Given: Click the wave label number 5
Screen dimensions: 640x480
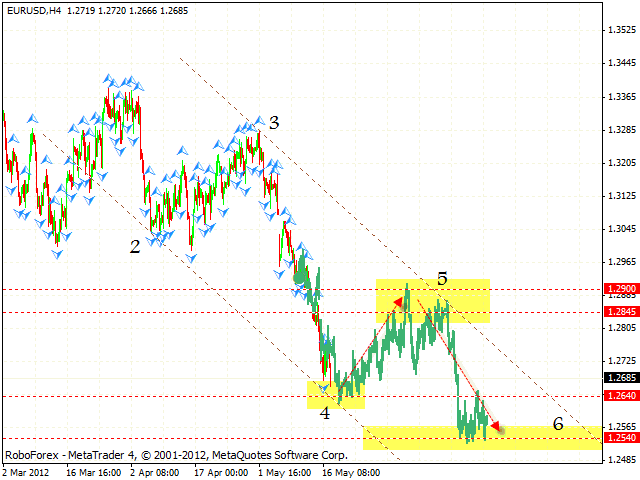Looking at the screenshot, I should coord(441,279).
